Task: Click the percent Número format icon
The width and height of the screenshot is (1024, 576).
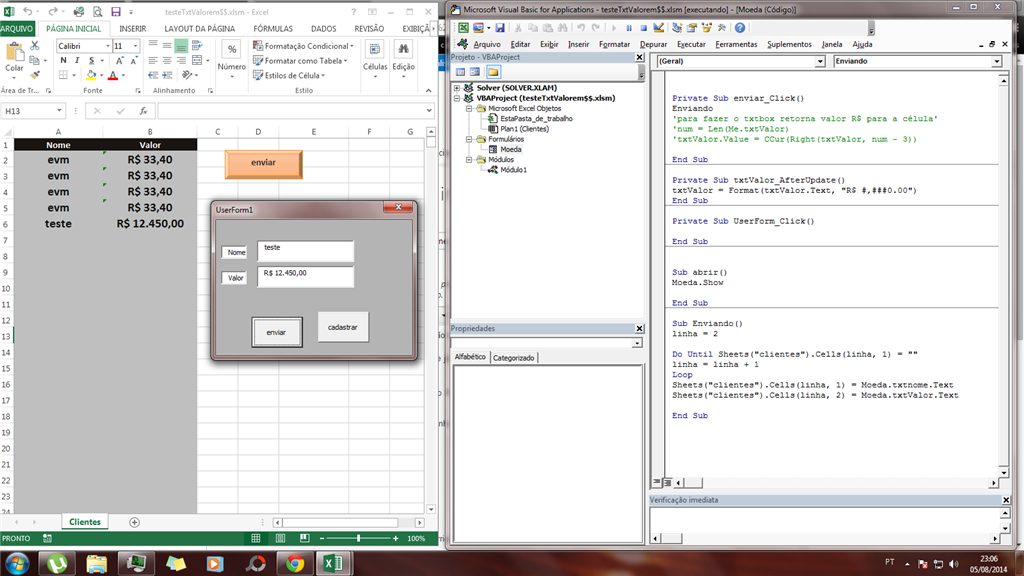Action: (x=232, y=49)
